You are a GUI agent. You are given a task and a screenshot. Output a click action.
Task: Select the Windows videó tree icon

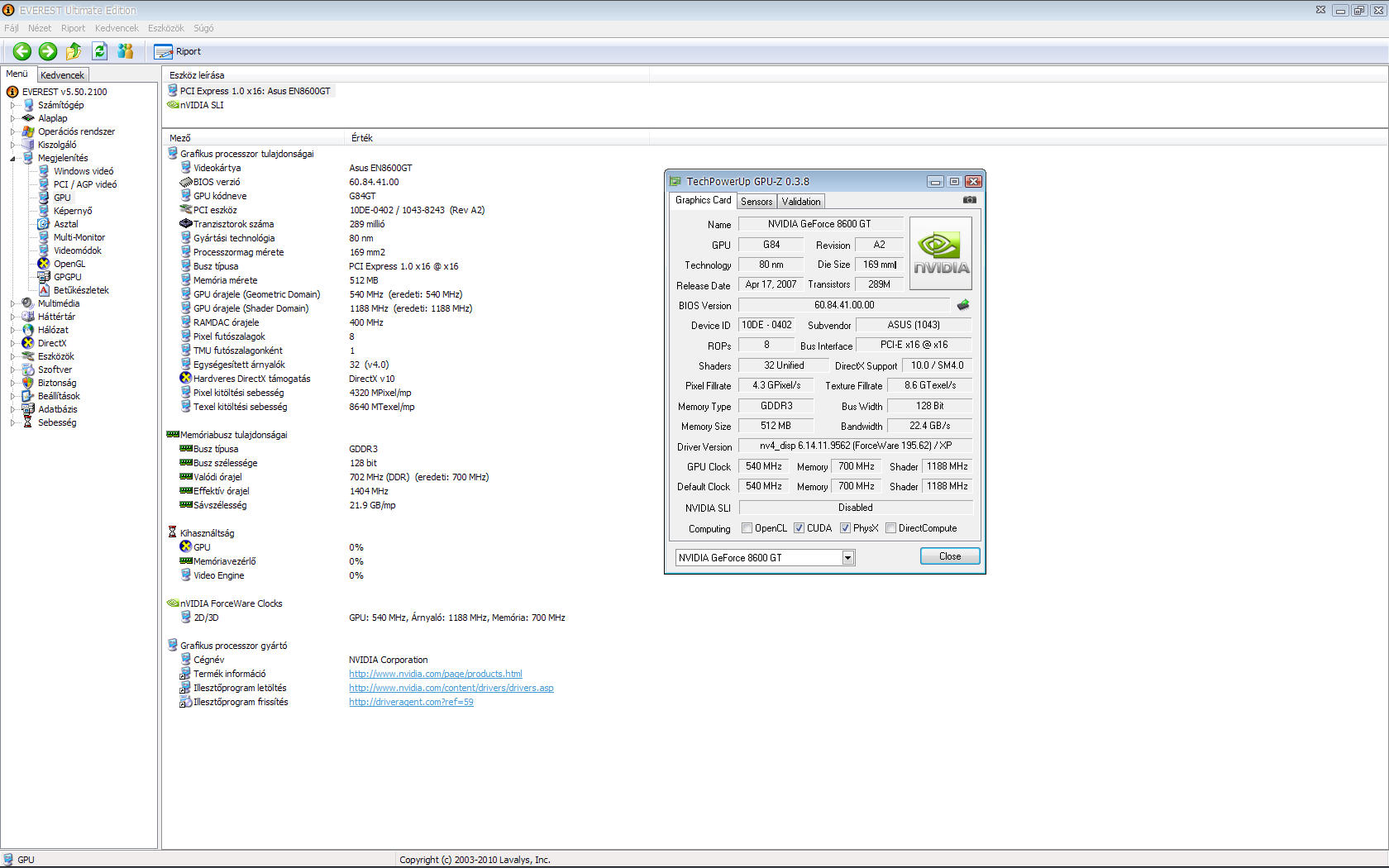pos(44,171)
